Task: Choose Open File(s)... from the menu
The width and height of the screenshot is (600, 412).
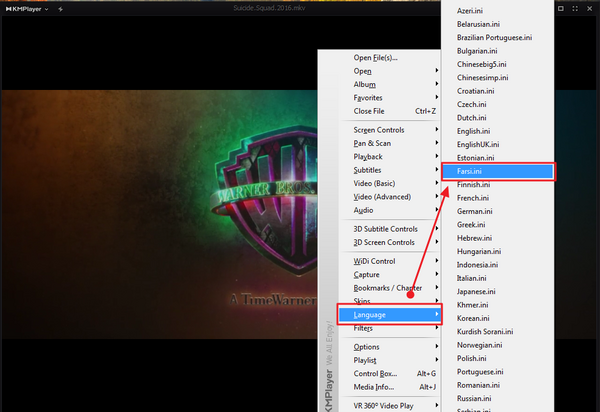Action: (x=390, y=58)
